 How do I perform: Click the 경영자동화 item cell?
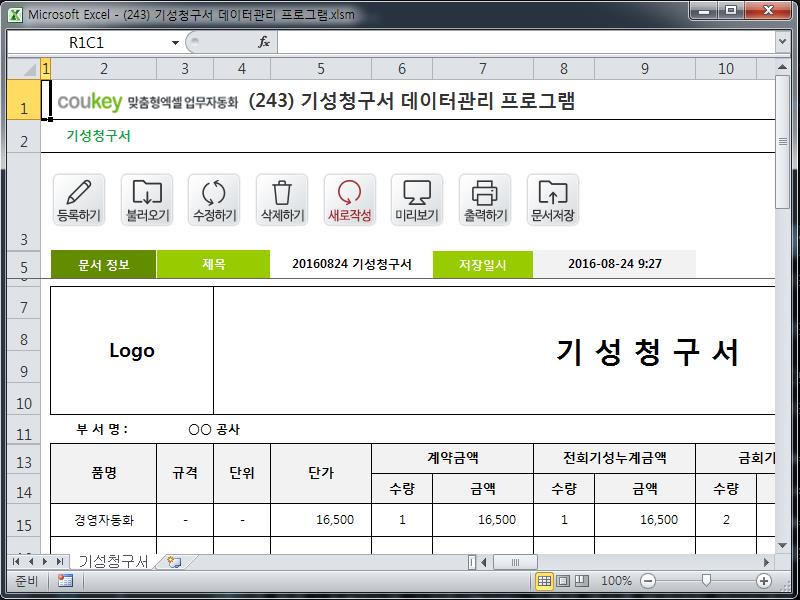click(x=104, y=520)
